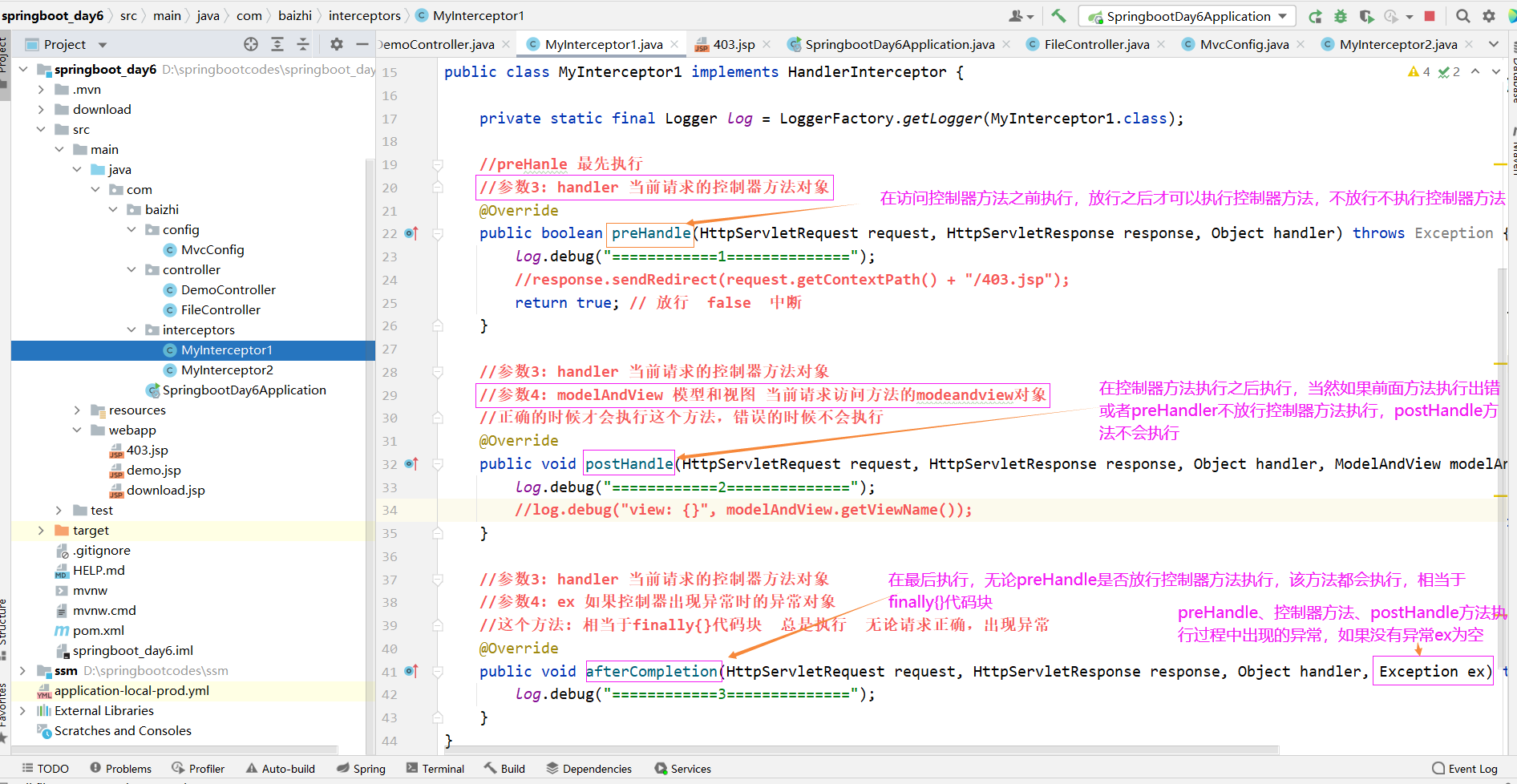Click interceptors in the breadcrumb path
The image size is (1517, 784).
pyautogui.click(x=365, y=15)
